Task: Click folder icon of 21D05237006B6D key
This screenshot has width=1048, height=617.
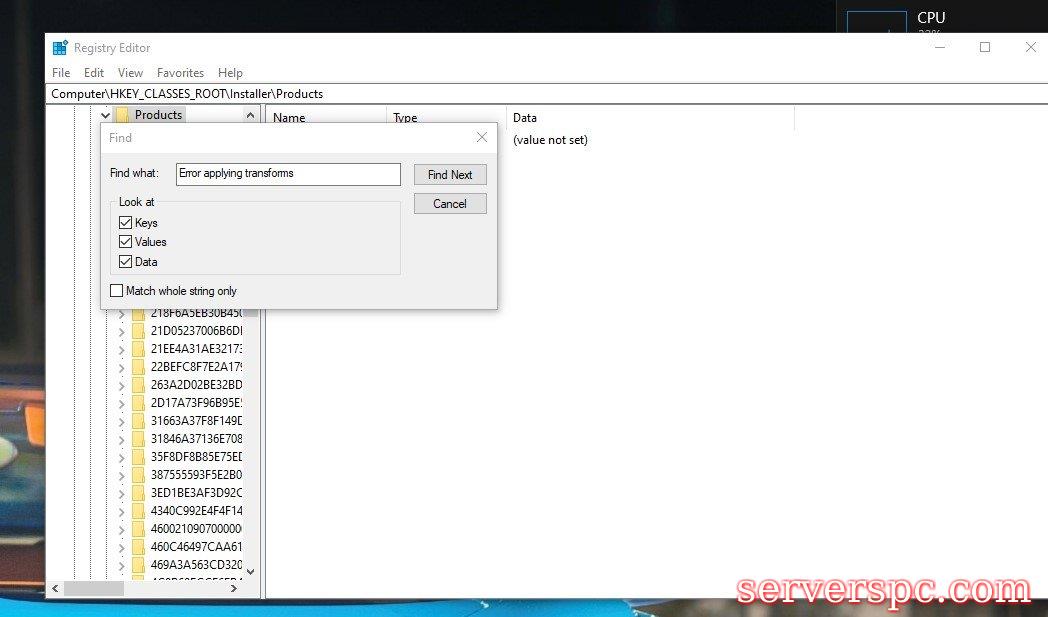Action: tap(138, 331)
